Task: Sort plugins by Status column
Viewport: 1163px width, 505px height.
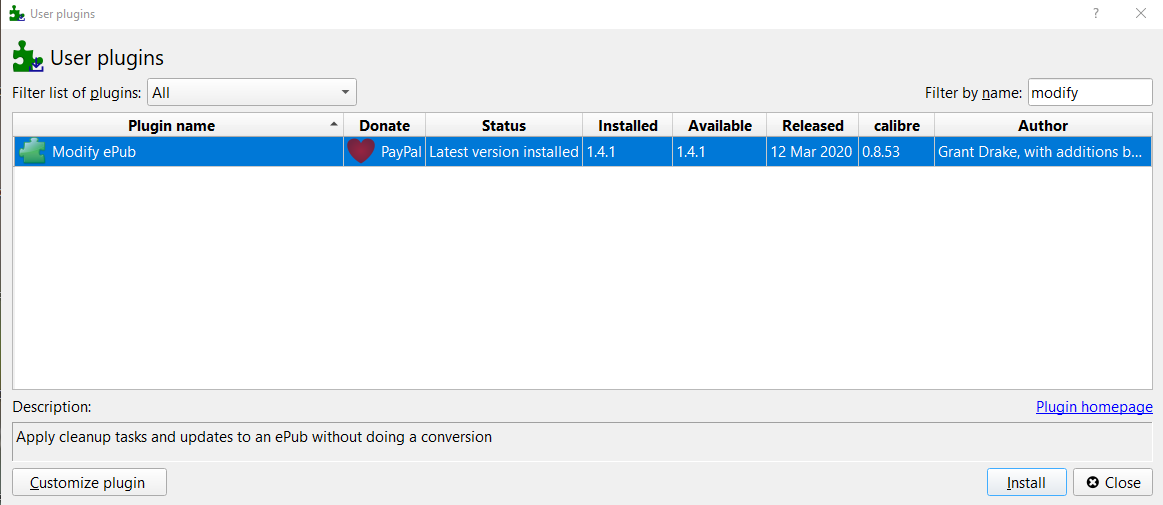Action: (503, 125)
